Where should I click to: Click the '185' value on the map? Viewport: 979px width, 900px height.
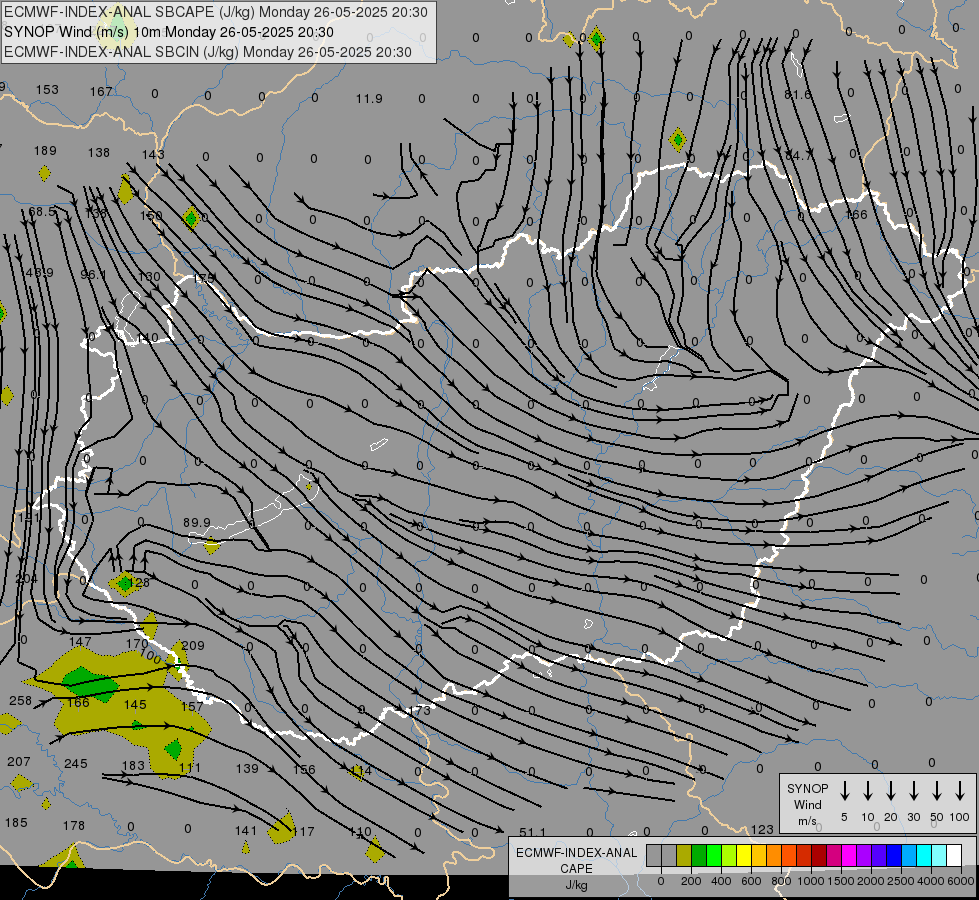pyautogui.click(x=16, y=823)
